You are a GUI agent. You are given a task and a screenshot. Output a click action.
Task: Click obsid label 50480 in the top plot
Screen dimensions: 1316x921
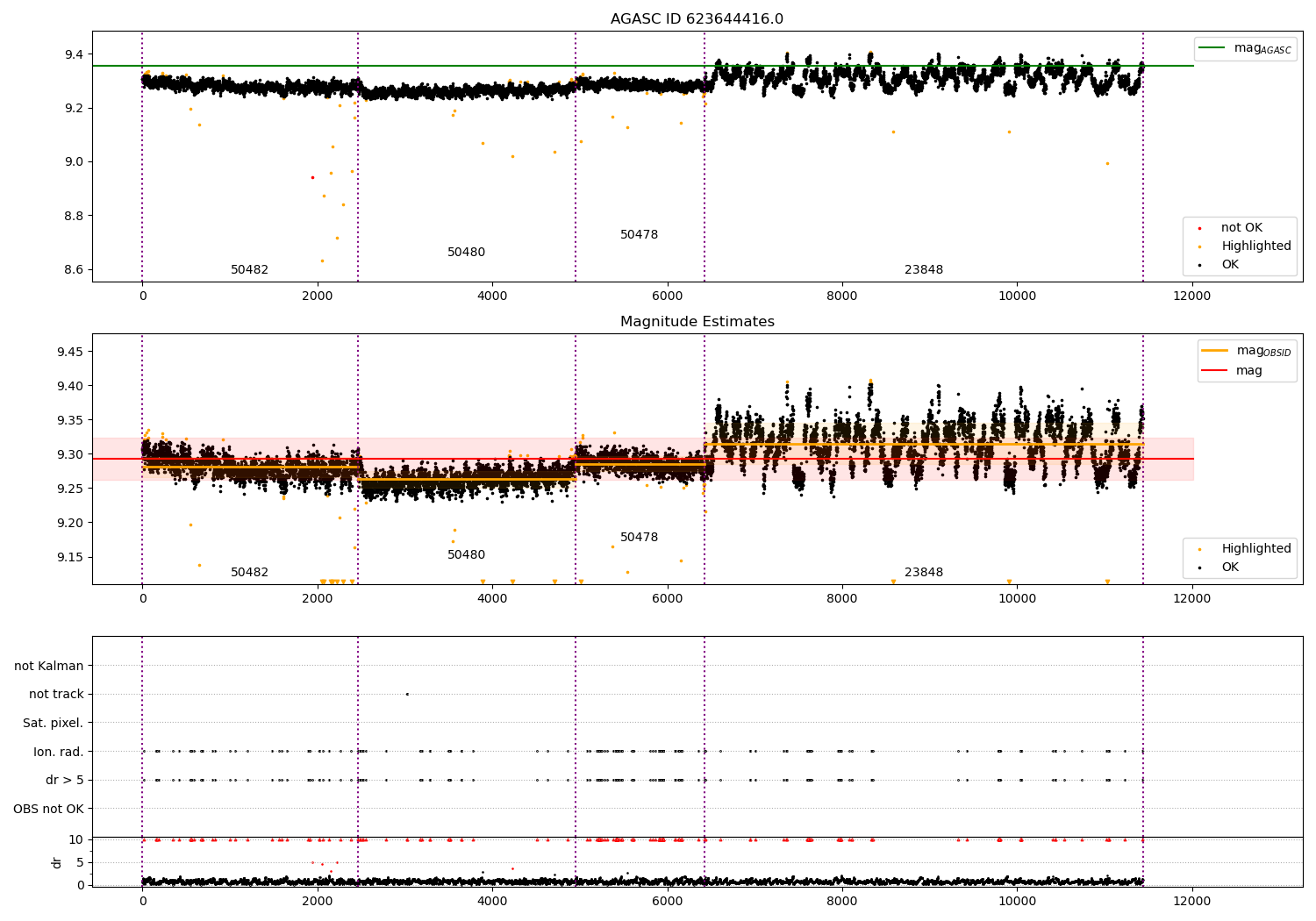(x=466, y=253)
